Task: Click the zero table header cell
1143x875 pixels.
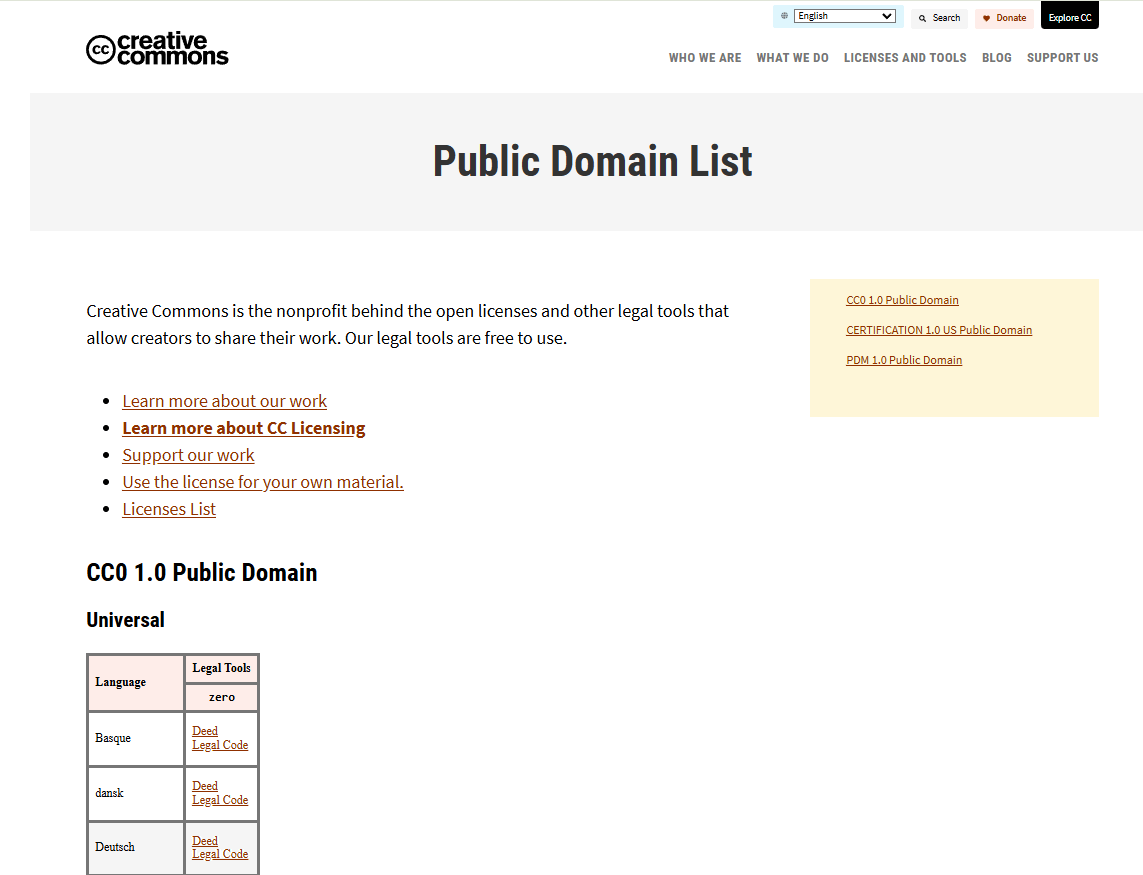Action: pos(222,698)
